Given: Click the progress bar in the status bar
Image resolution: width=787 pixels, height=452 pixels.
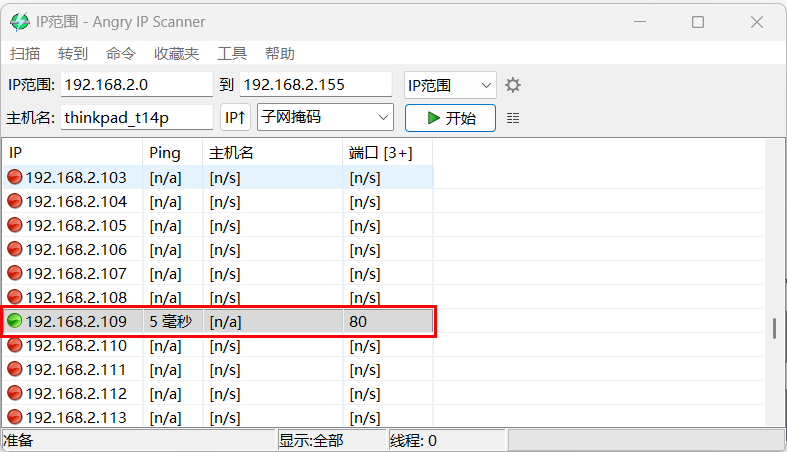Looking at the screenshot, I should point(646,440).
